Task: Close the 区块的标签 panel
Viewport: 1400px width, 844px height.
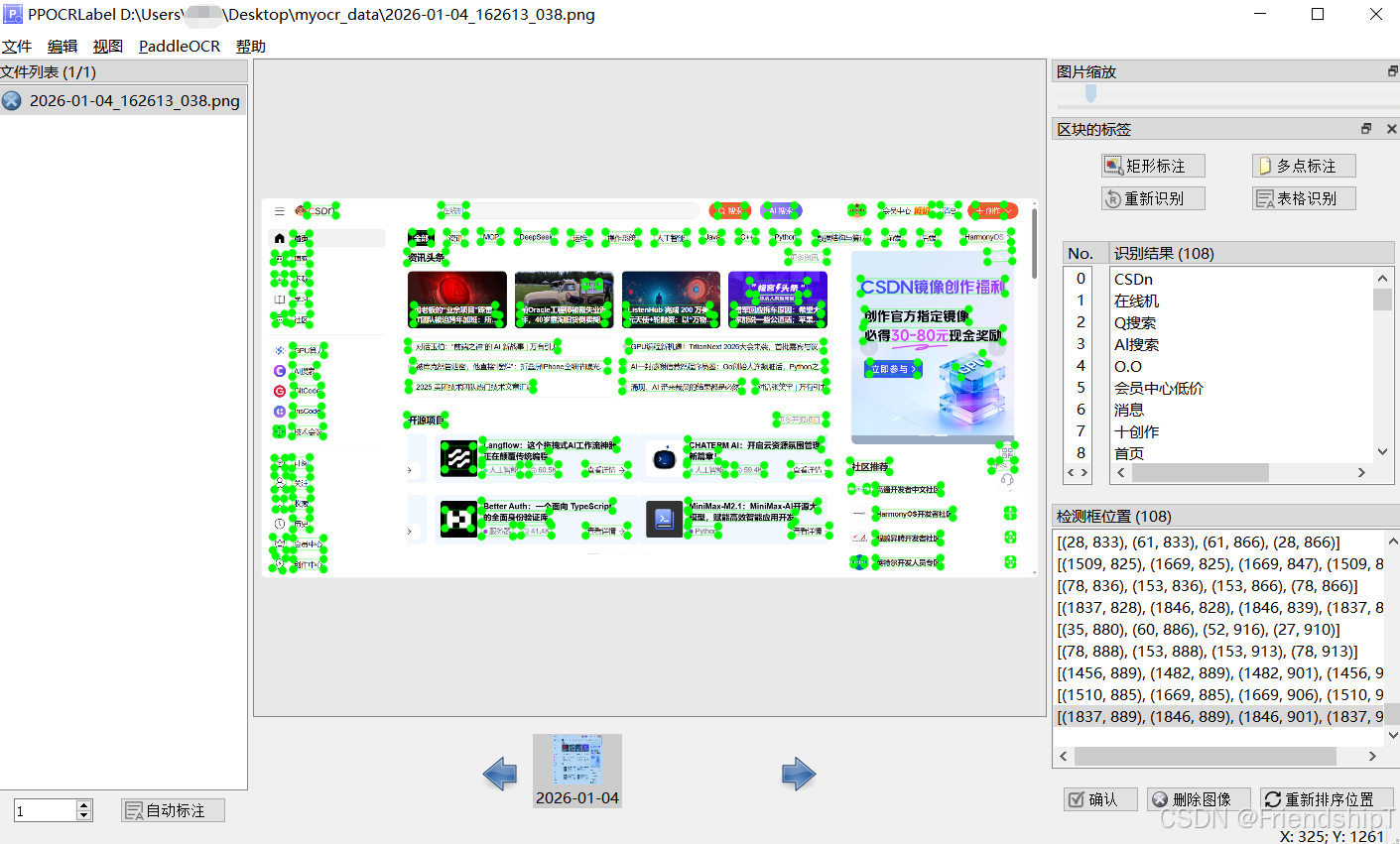Action: pos(1391,129)
